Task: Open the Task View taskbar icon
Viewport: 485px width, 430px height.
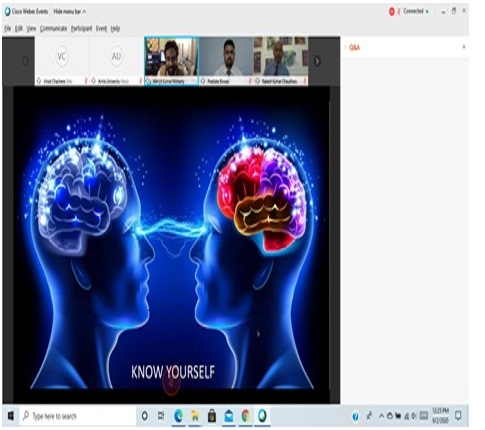Action: (161, 416)
